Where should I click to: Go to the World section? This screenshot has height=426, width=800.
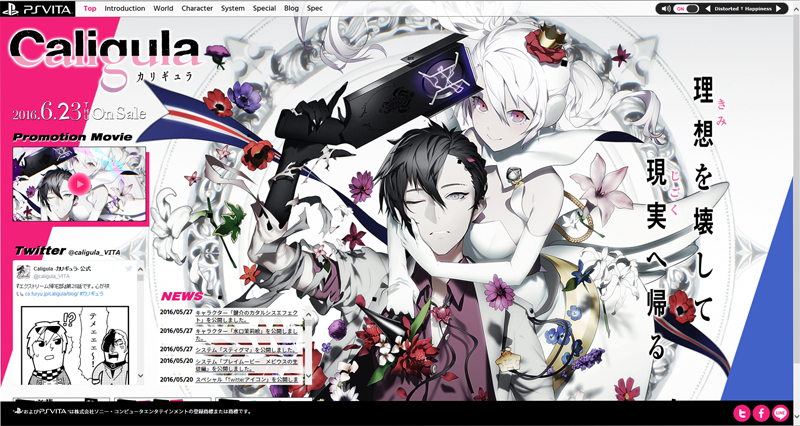pyautogui.click(x=163, y=8)
